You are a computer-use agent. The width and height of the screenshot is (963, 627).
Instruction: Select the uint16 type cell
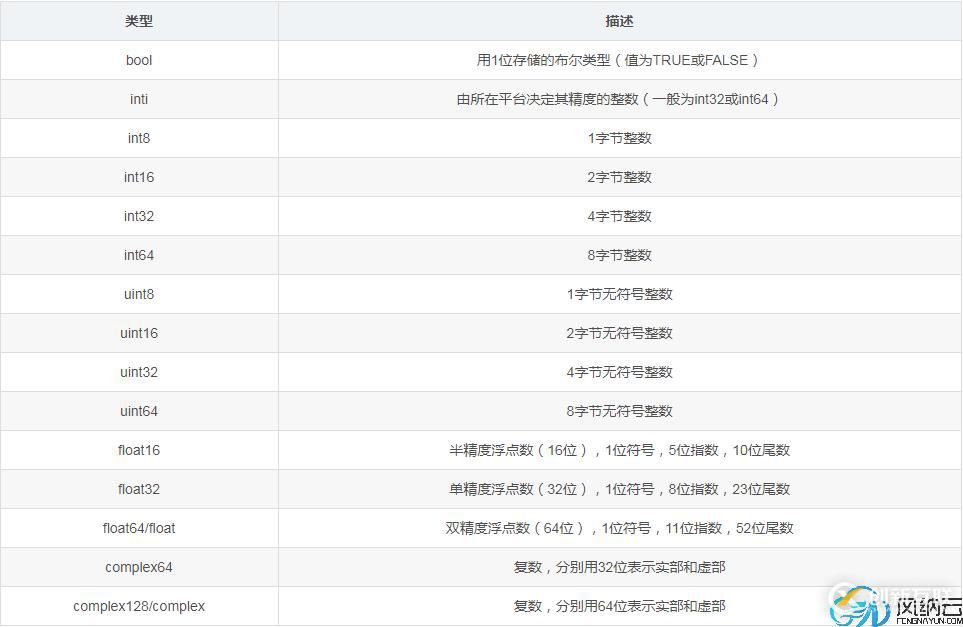click(139, 333)
